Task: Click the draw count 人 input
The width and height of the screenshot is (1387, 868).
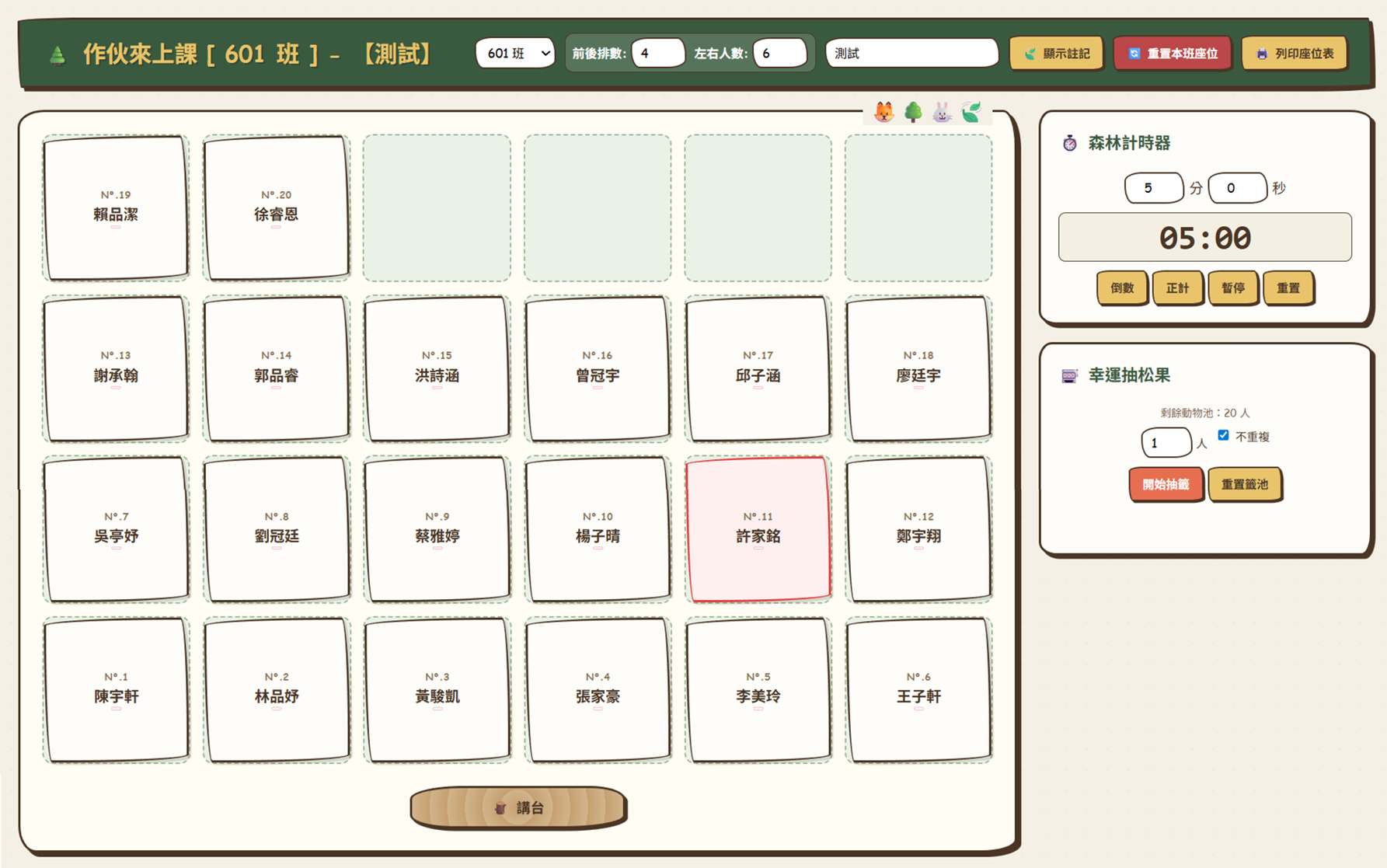Action: pos(1166,443)
